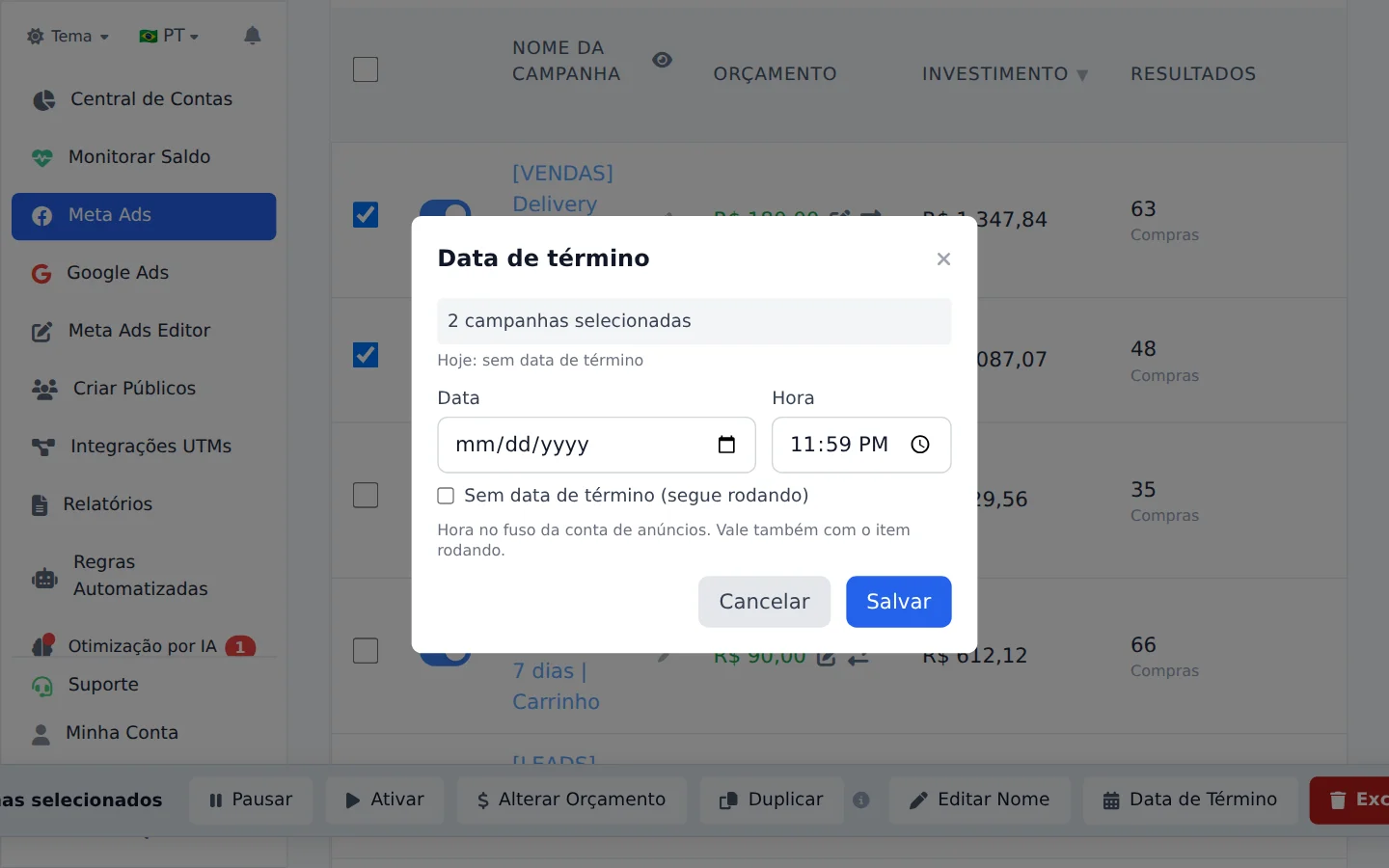The width and height of the screenshot is (1389, 868).
Task: Click the Criar Públicos people icon
Action: [44, 389]
